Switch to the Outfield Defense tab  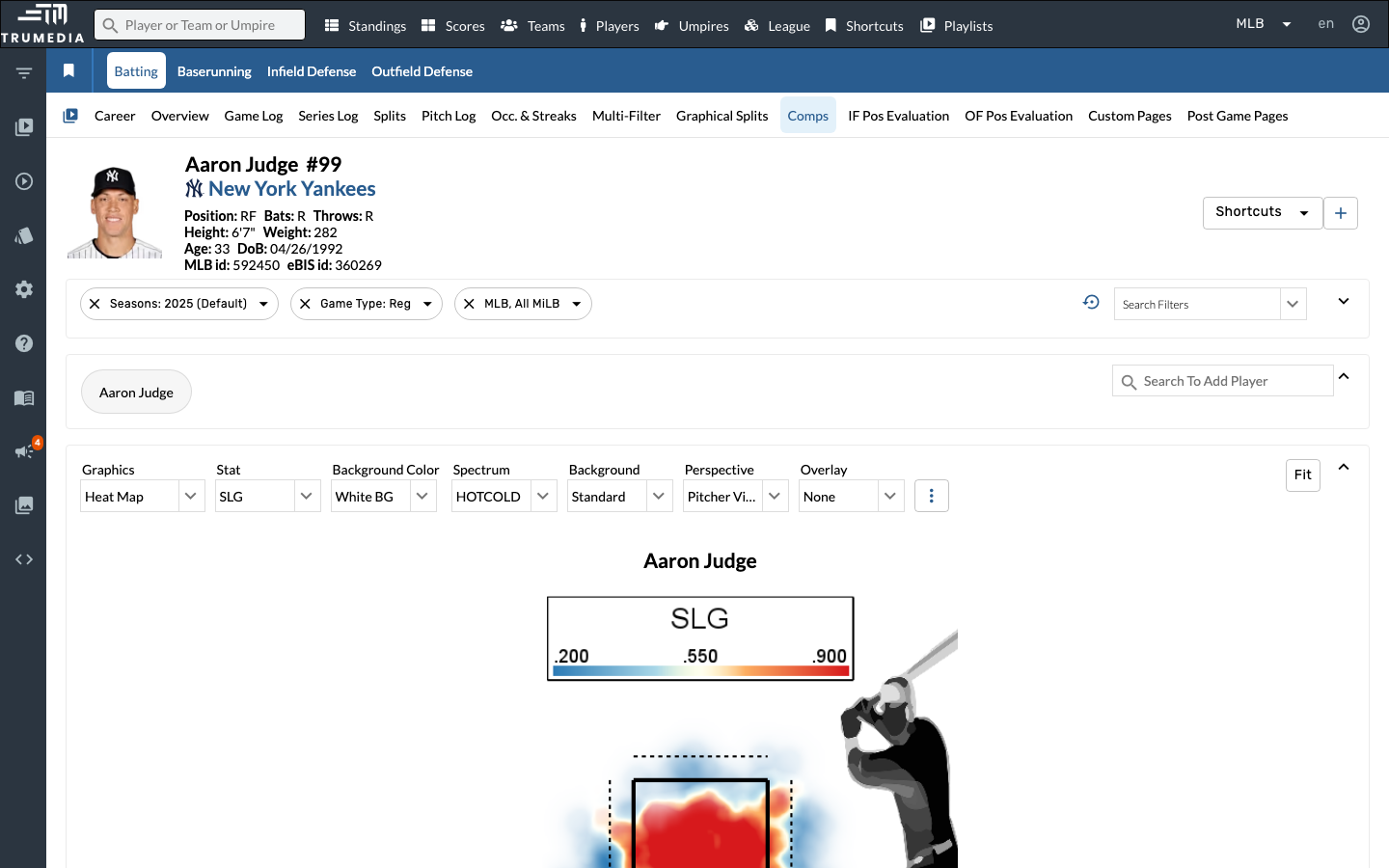point(422,71)
